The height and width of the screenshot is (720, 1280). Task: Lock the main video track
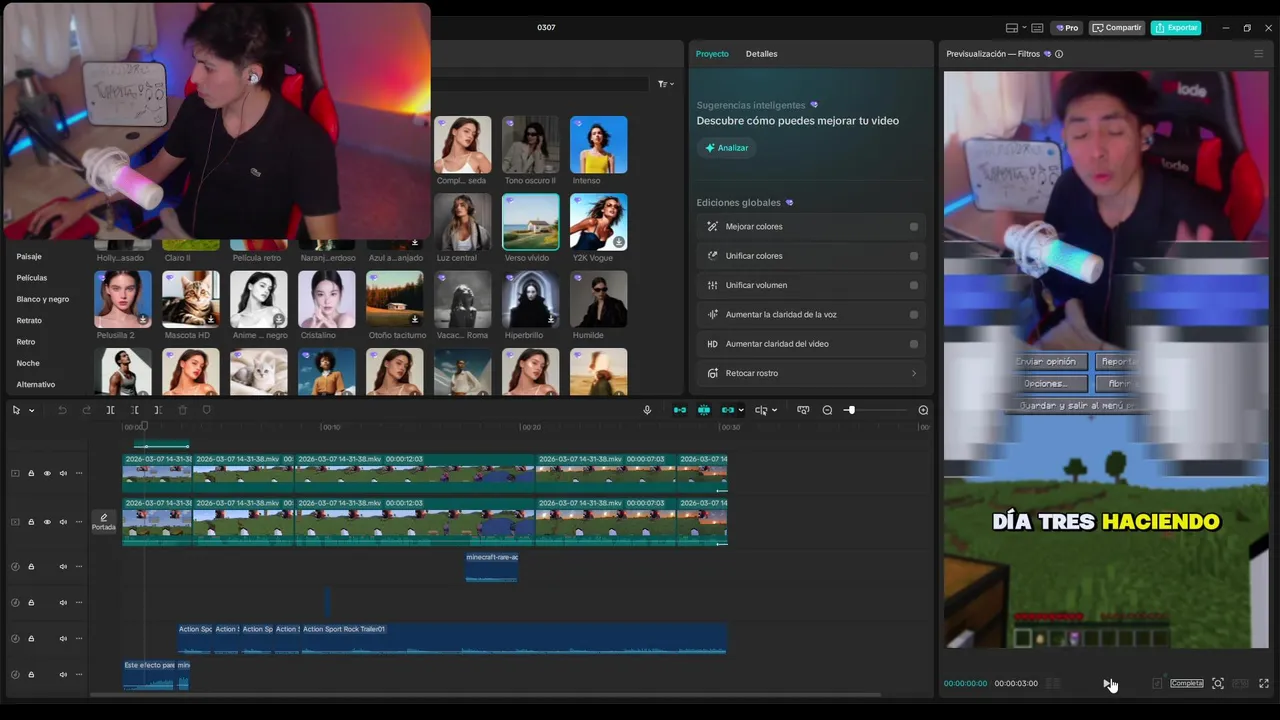[31, 522]
